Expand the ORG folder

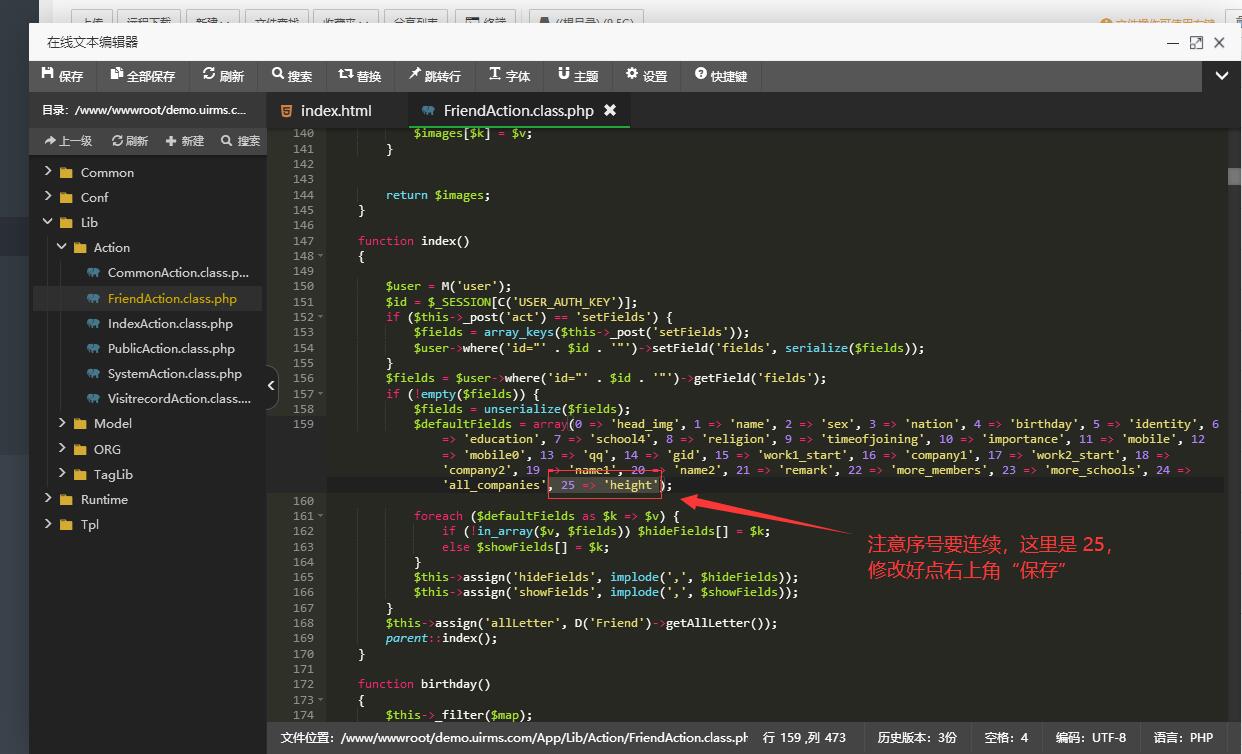(61, 449)
